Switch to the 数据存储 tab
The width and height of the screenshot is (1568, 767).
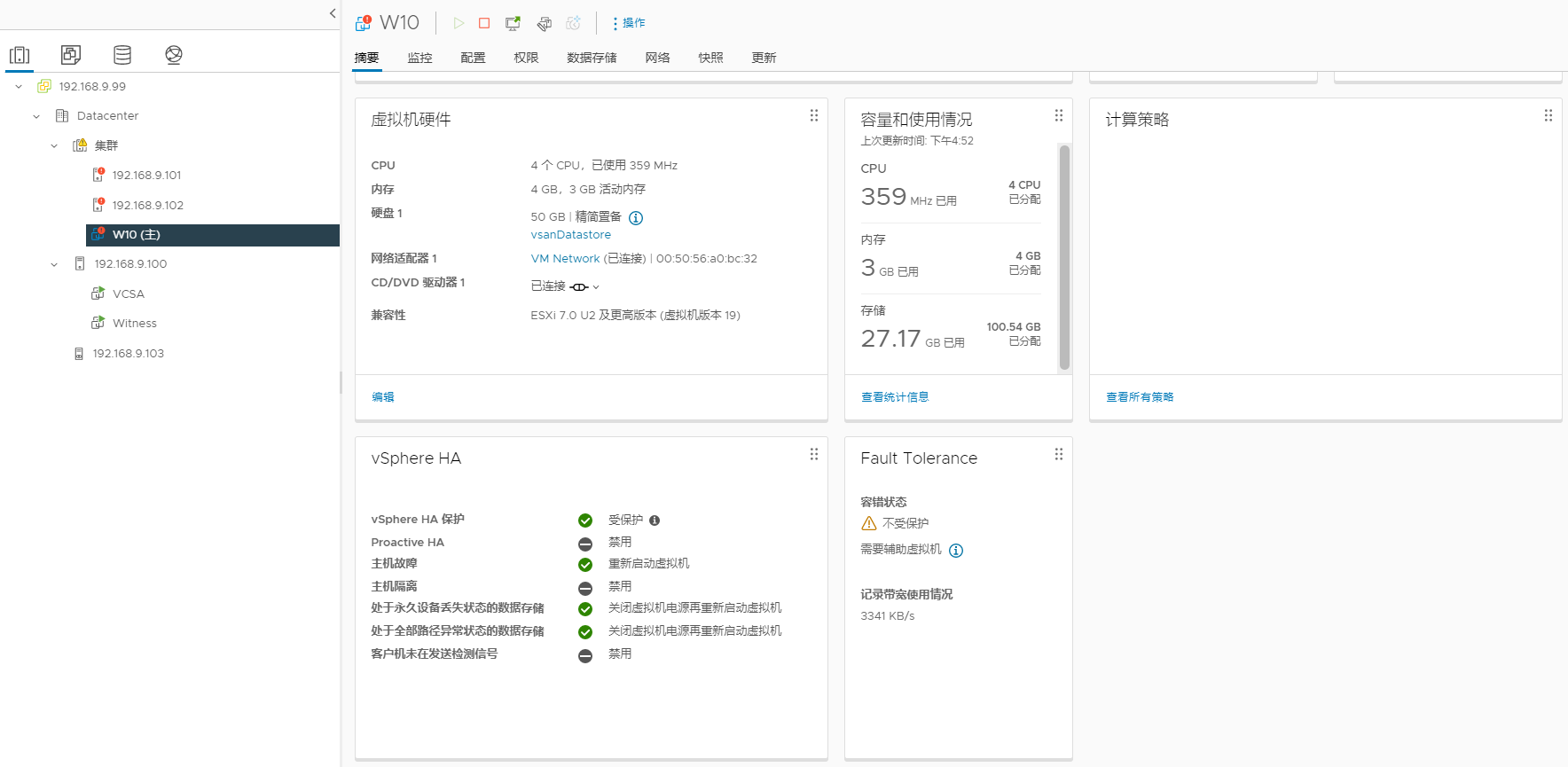coord(592,58)
